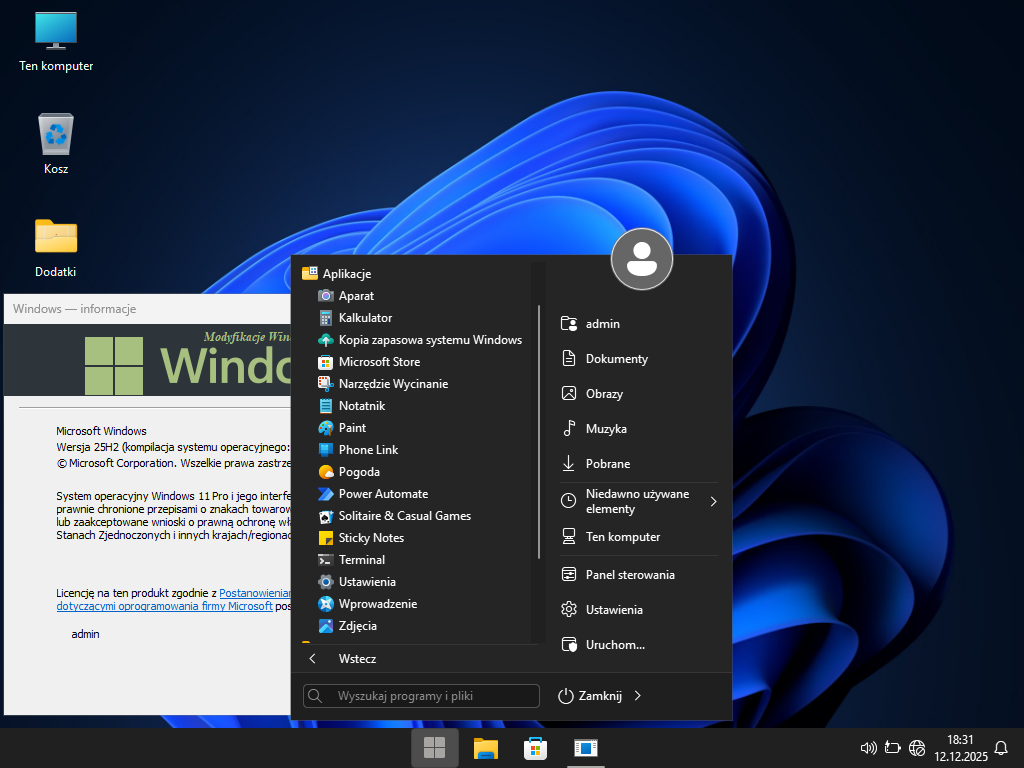Follow the Postanowieniami license link
The height and width of the screenshot is (768, 1024).
coord(254,594)
